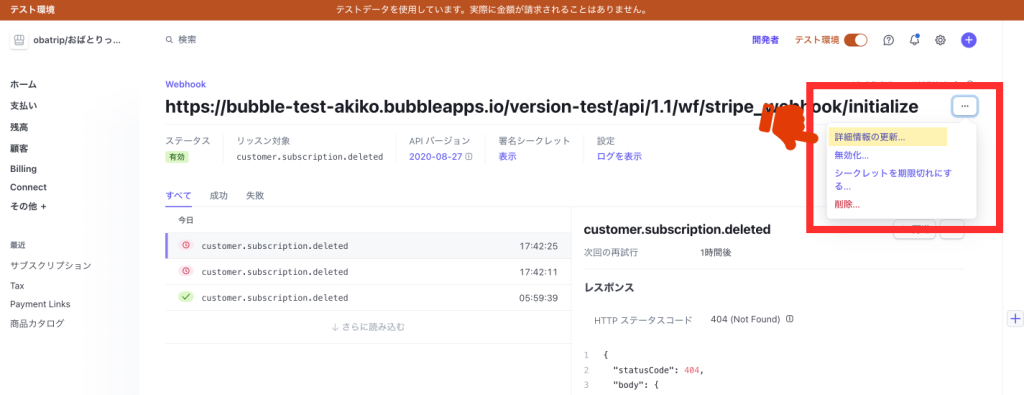Switch to the 成功 tab
The height and width of the screenshot is (395, 1024).
[x=219, y=195]
